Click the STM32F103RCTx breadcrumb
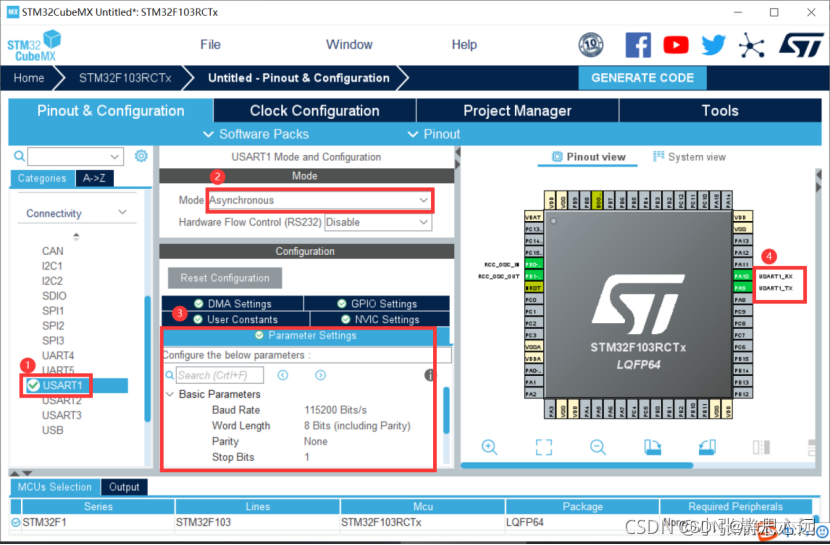 click(125, 78)
